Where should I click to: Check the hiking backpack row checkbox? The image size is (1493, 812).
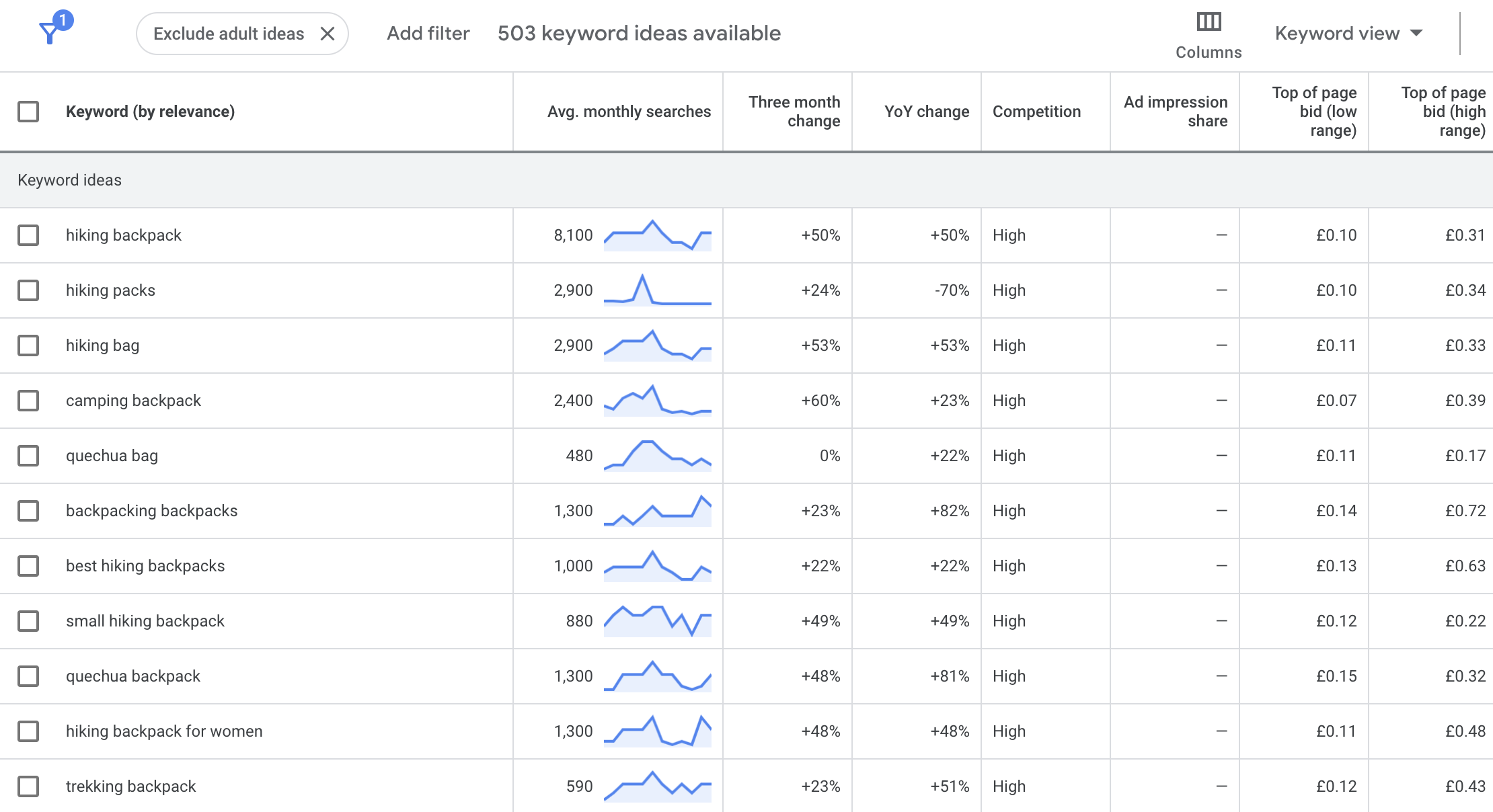pos(28,235)
